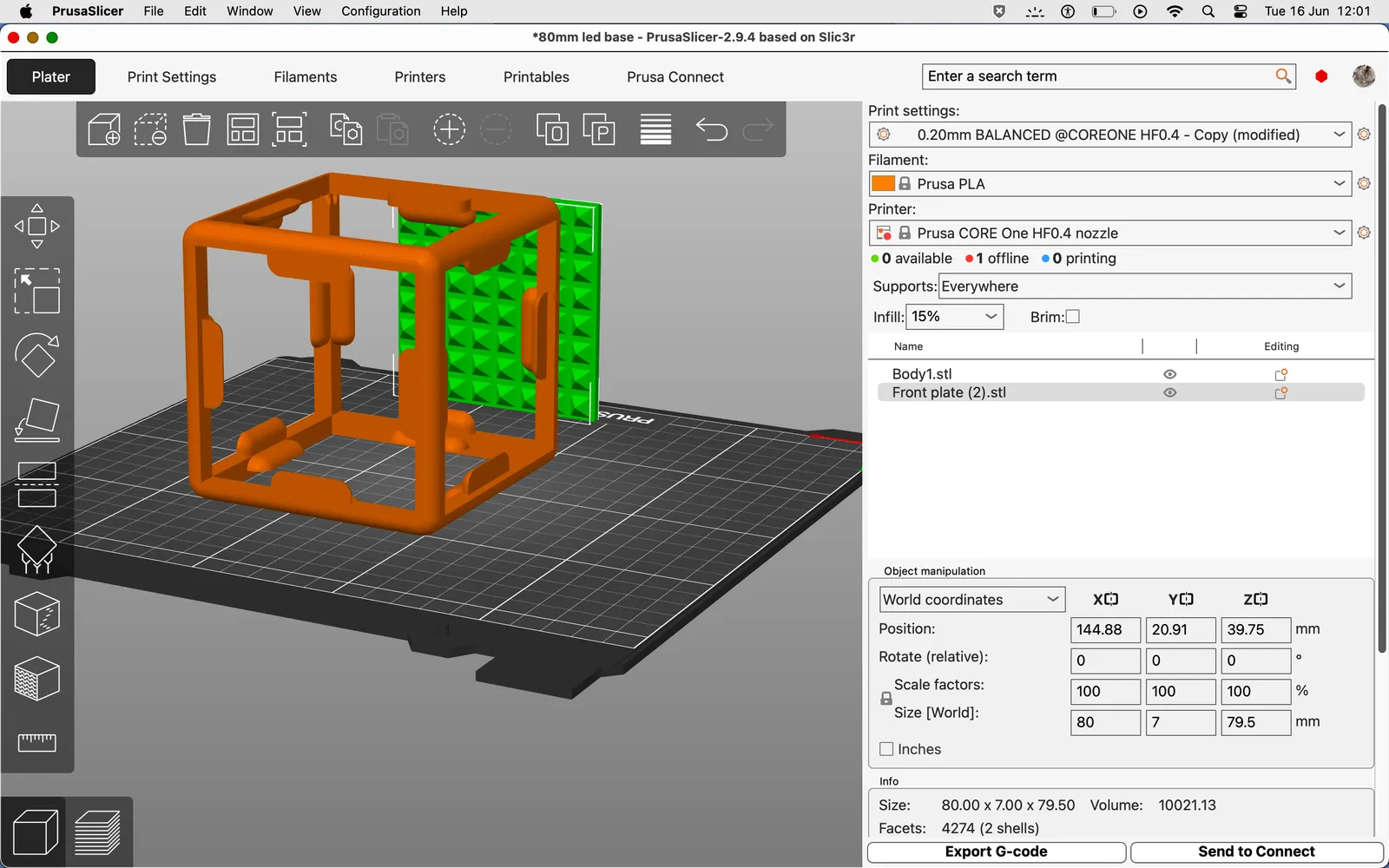Toggle the scale factors lock
The image size is (1389, 868).
pos(886,698)
